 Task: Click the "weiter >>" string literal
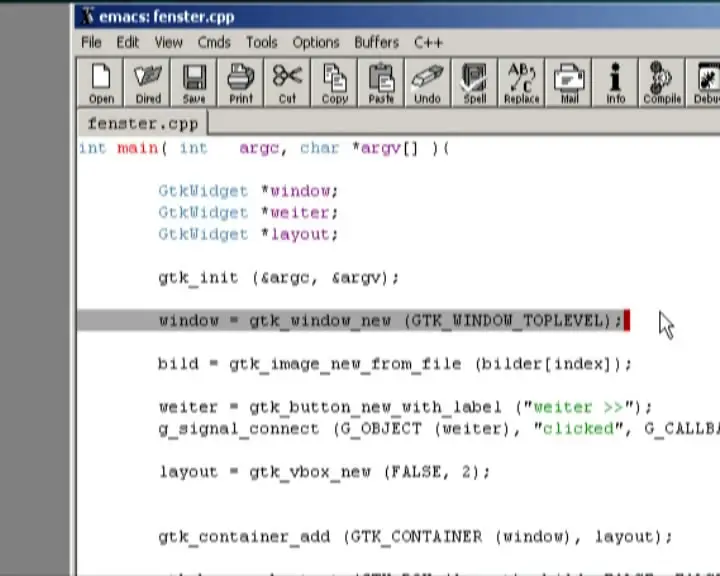tap(579, 407)
